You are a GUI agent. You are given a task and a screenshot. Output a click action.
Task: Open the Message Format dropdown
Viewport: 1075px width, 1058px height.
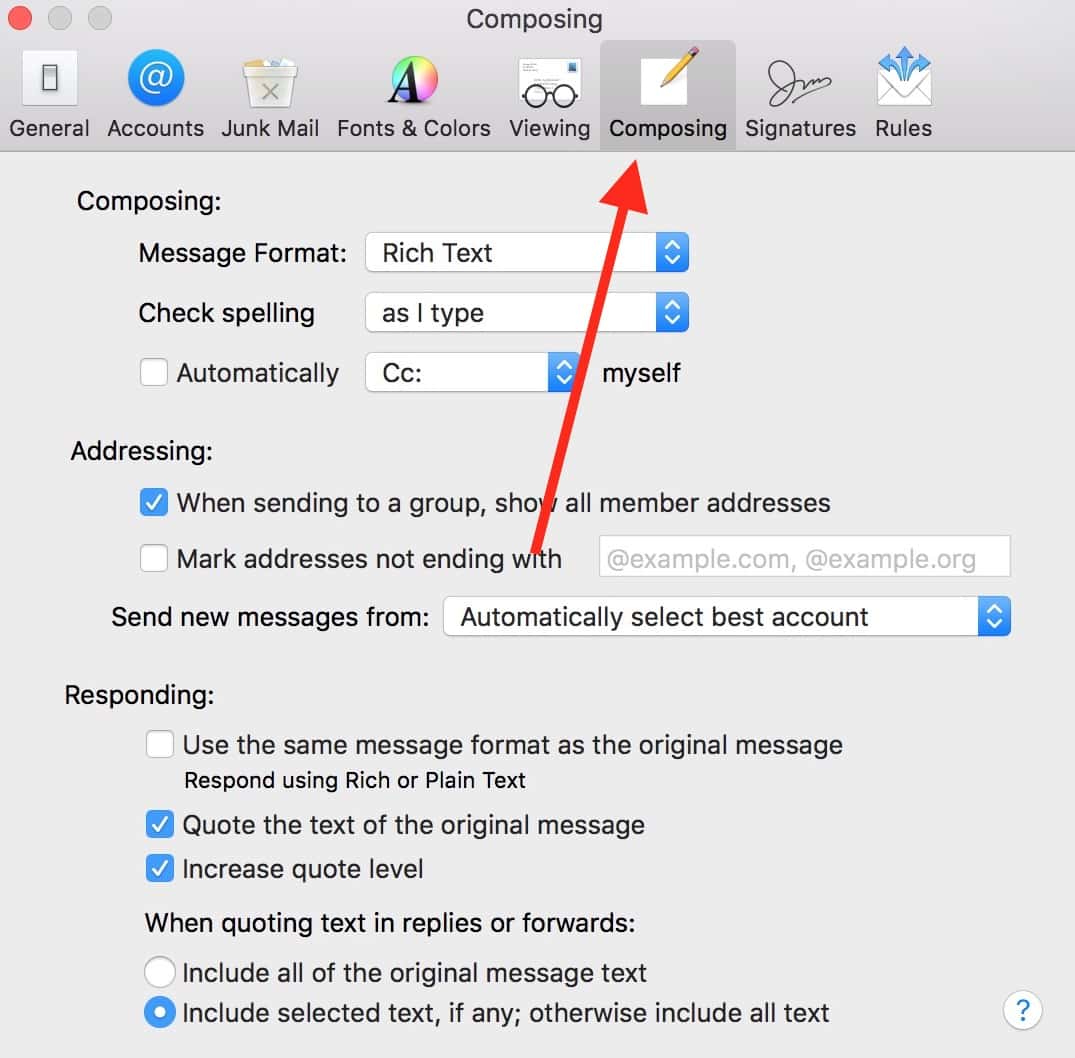527,252
